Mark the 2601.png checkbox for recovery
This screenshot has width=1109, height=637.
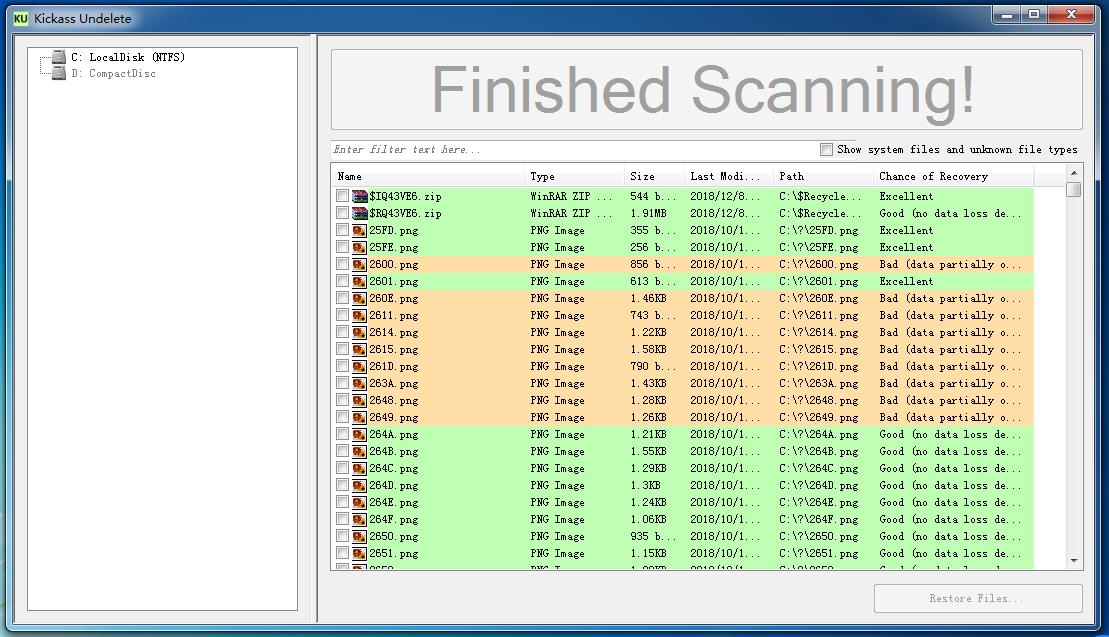[x=342, y=281]
